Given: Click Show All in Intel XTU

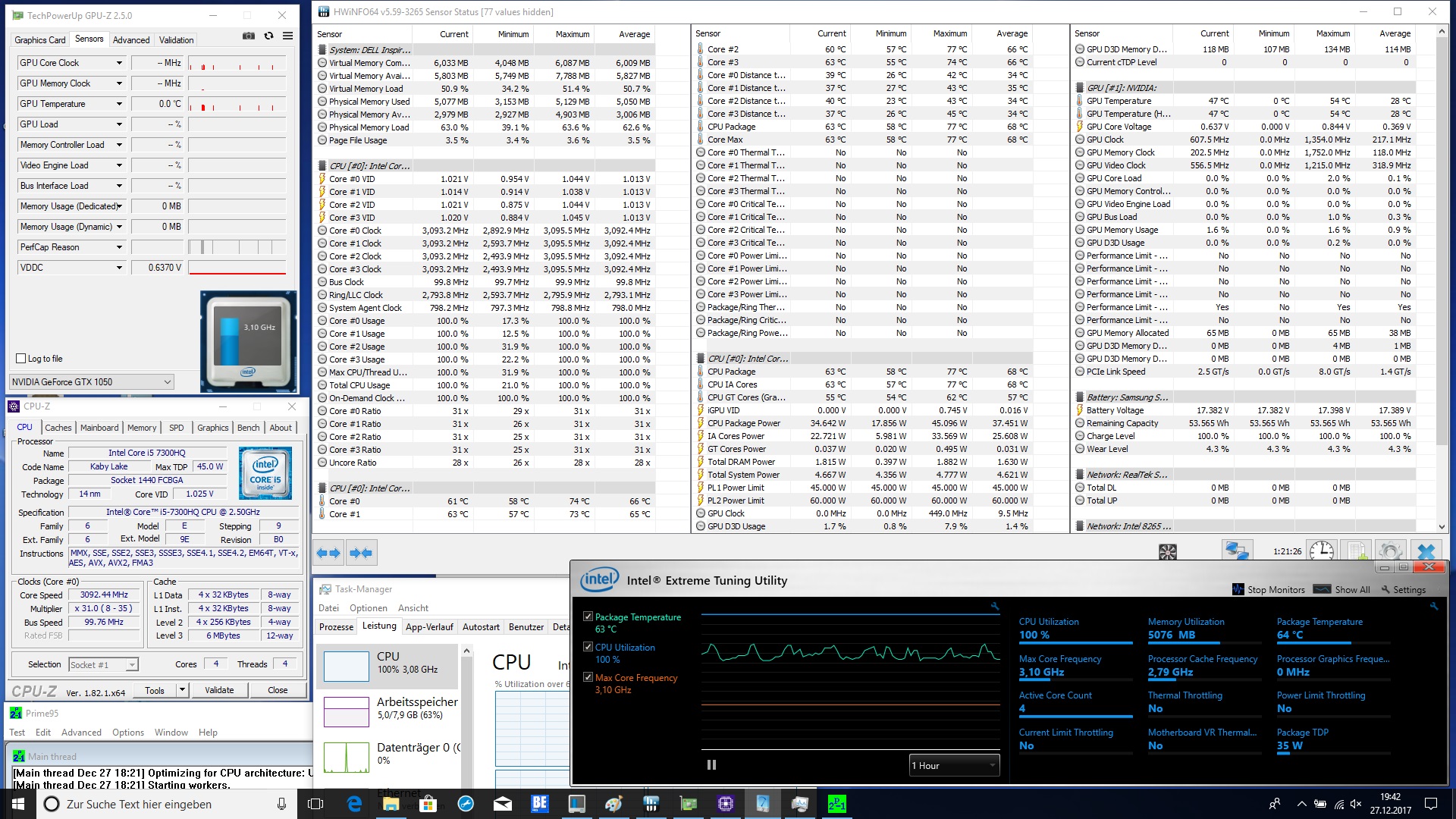Looking at the screenshot, I should [1342, 589].
